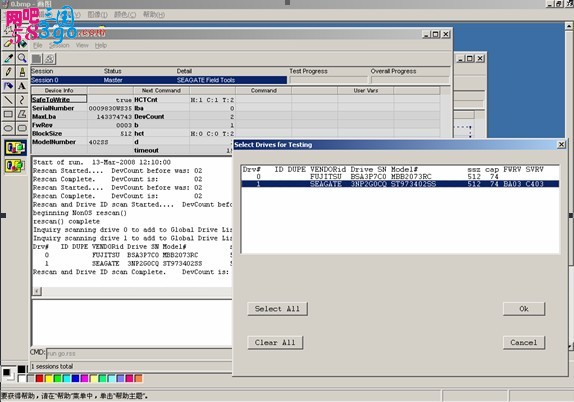Select the Text tool
574x402 pixels.
pyautogui.click(x=22, y=86)
